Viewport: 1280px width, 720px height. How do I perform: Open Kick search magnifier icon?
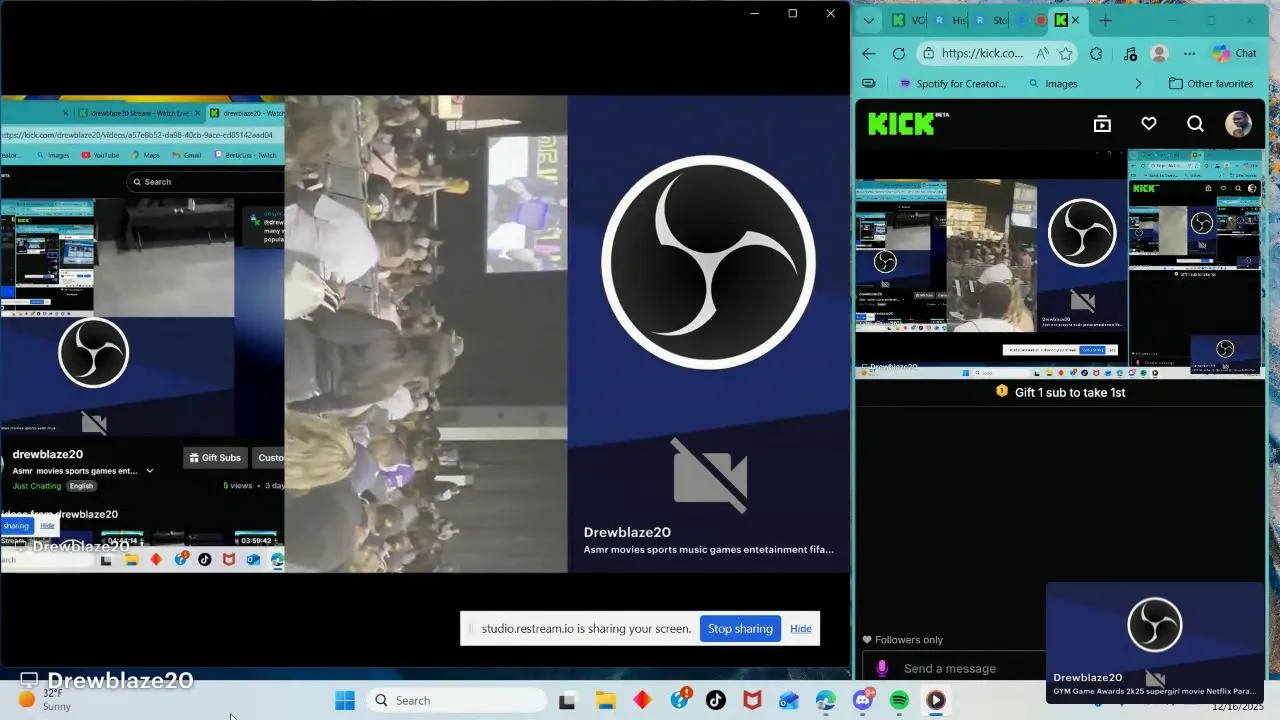click(1195, 124)
